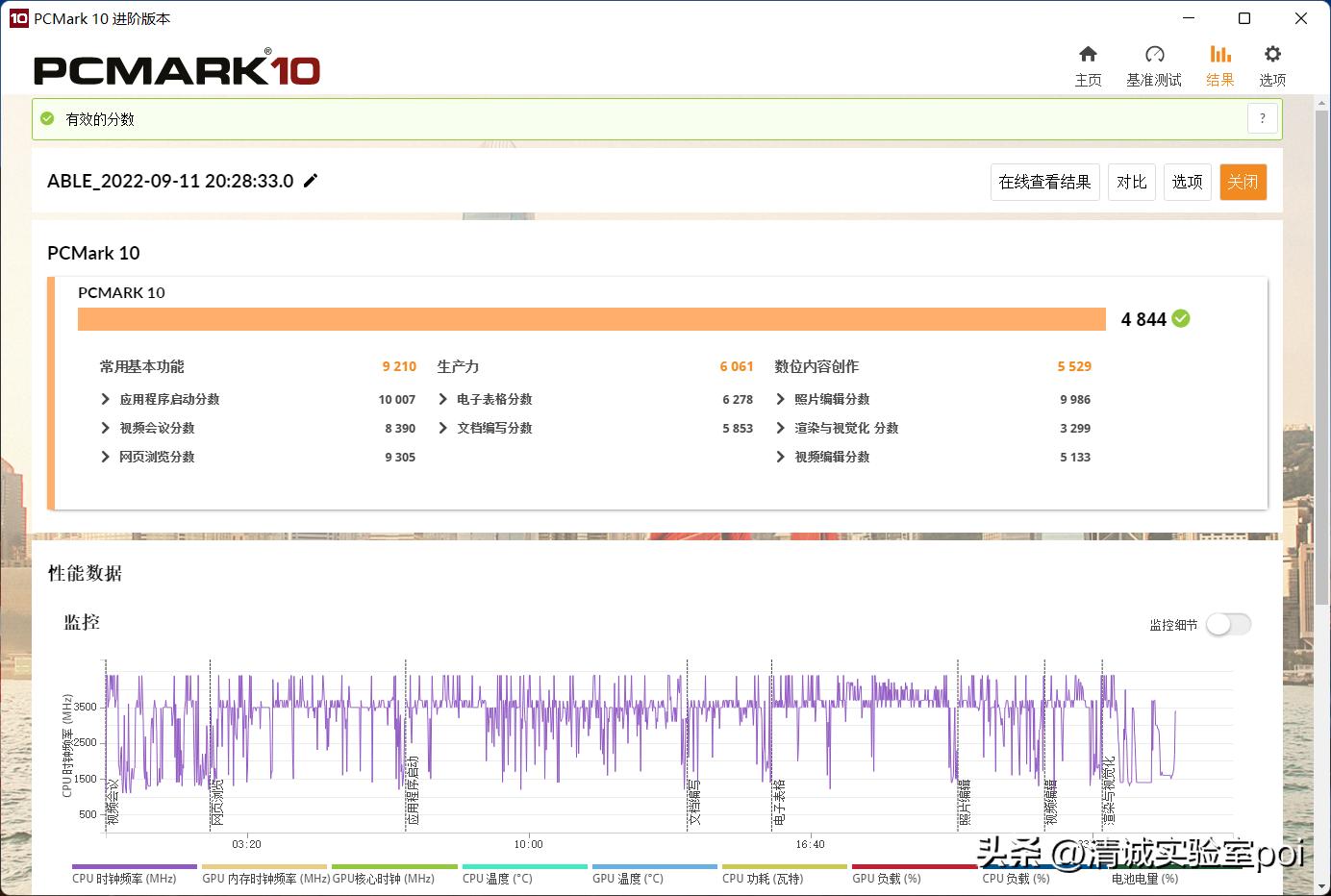This screenshot has width=1331, height=896.
Task: Click the orange PCMARK 10 score bar
Action: [x=591, y=319]
